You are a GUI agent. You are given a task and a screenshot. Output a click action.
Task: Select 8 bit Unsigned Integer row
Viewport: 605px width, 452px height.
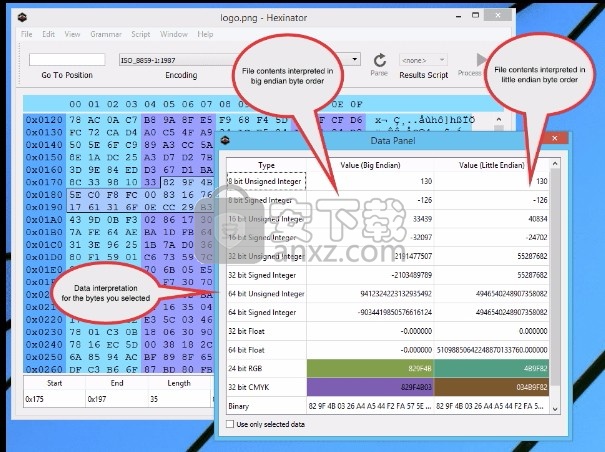387,181
